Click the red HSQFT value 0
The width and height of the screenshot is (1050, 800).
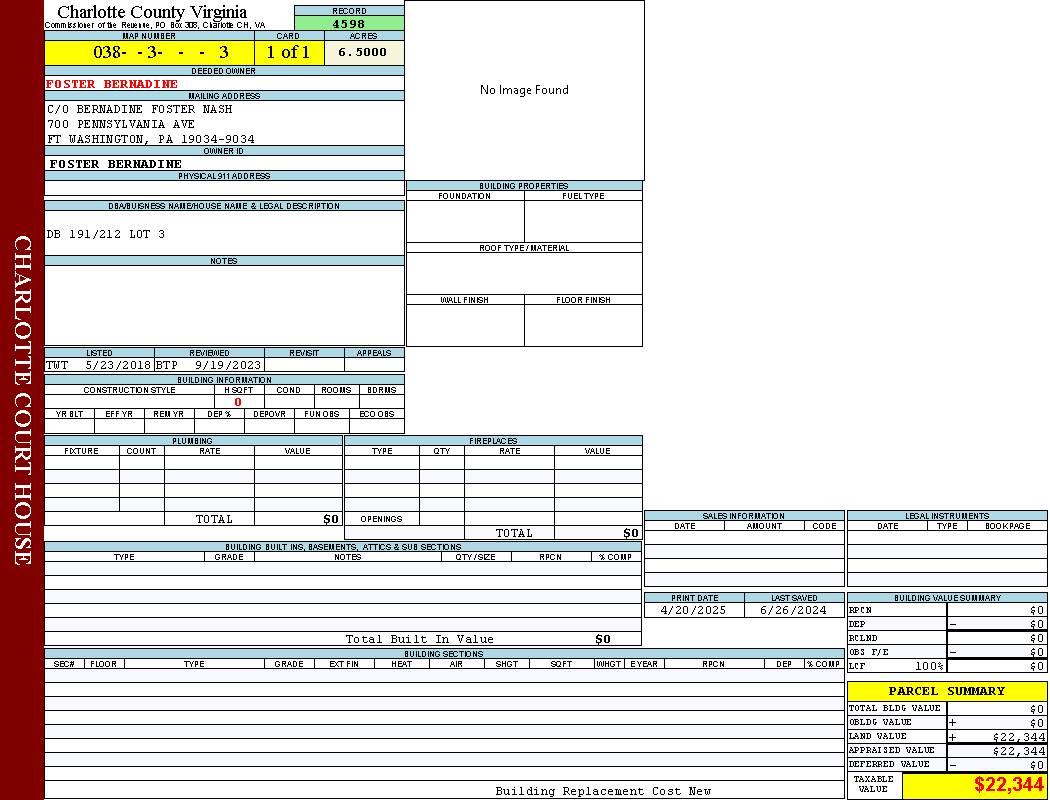pos(238,402)
